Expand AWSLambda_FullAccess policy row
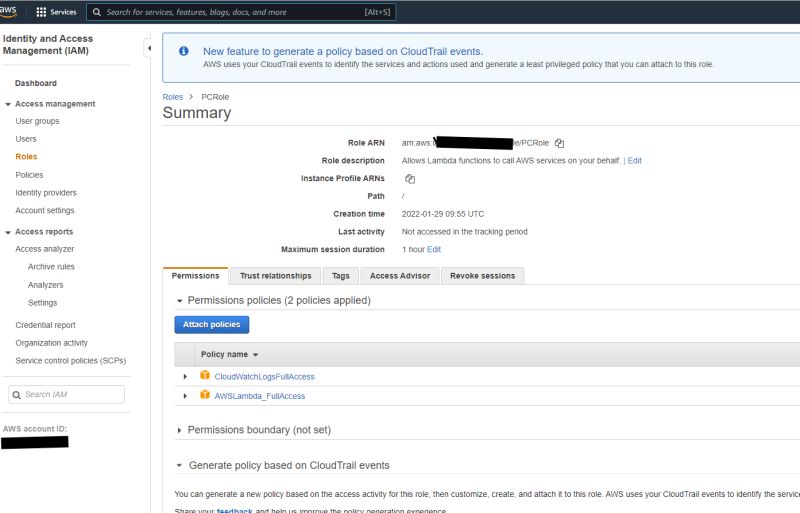The image size is (800, 513). click(x=185, y=396)
